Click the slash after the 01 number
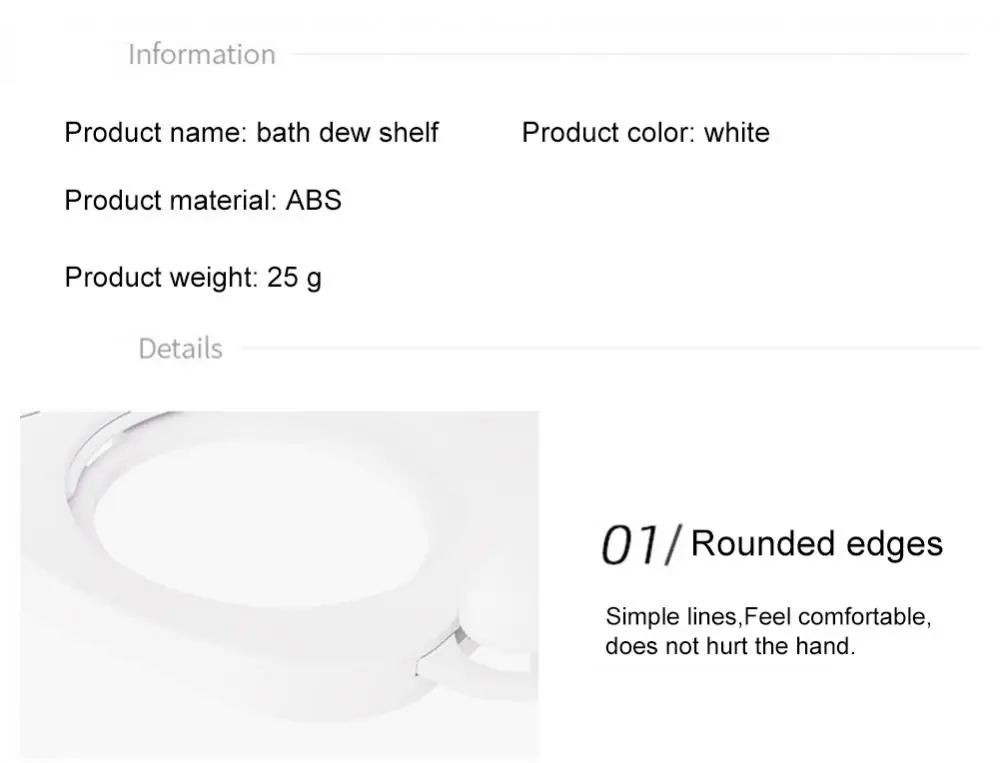Image resolution: width=1000 pixels, height=763 pixels. (x=673, y=545)
